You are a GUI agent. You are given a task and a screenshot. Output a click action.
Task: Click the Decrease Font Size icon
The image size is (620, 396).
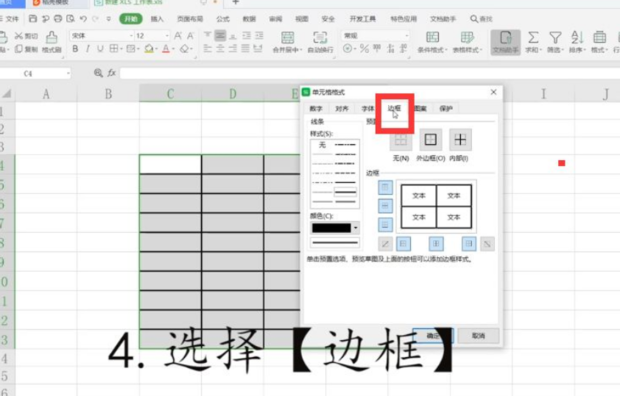click(x=191, y=36)
